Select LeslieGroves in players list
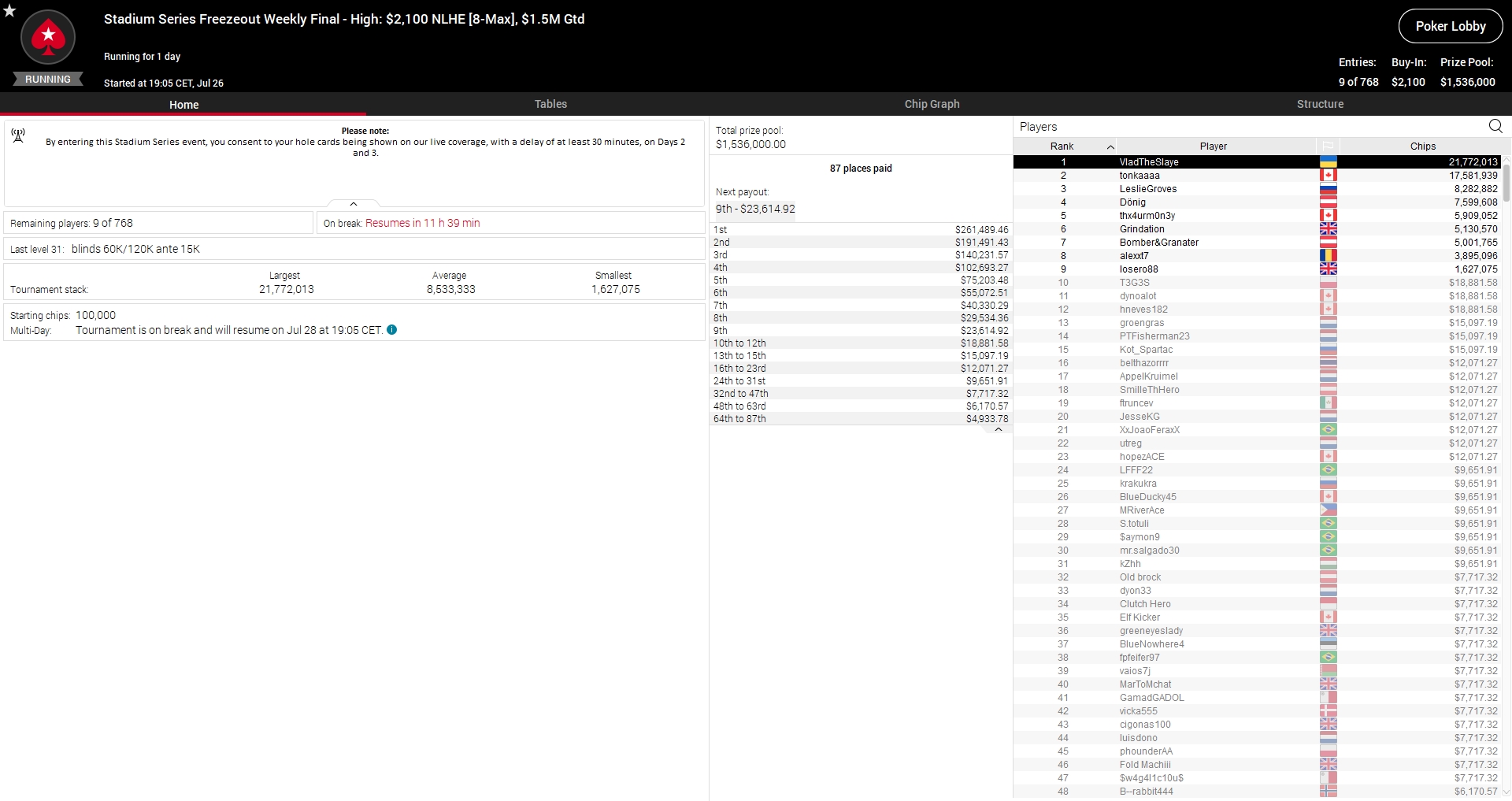The image size is (1512, 801). point(1148,188)
